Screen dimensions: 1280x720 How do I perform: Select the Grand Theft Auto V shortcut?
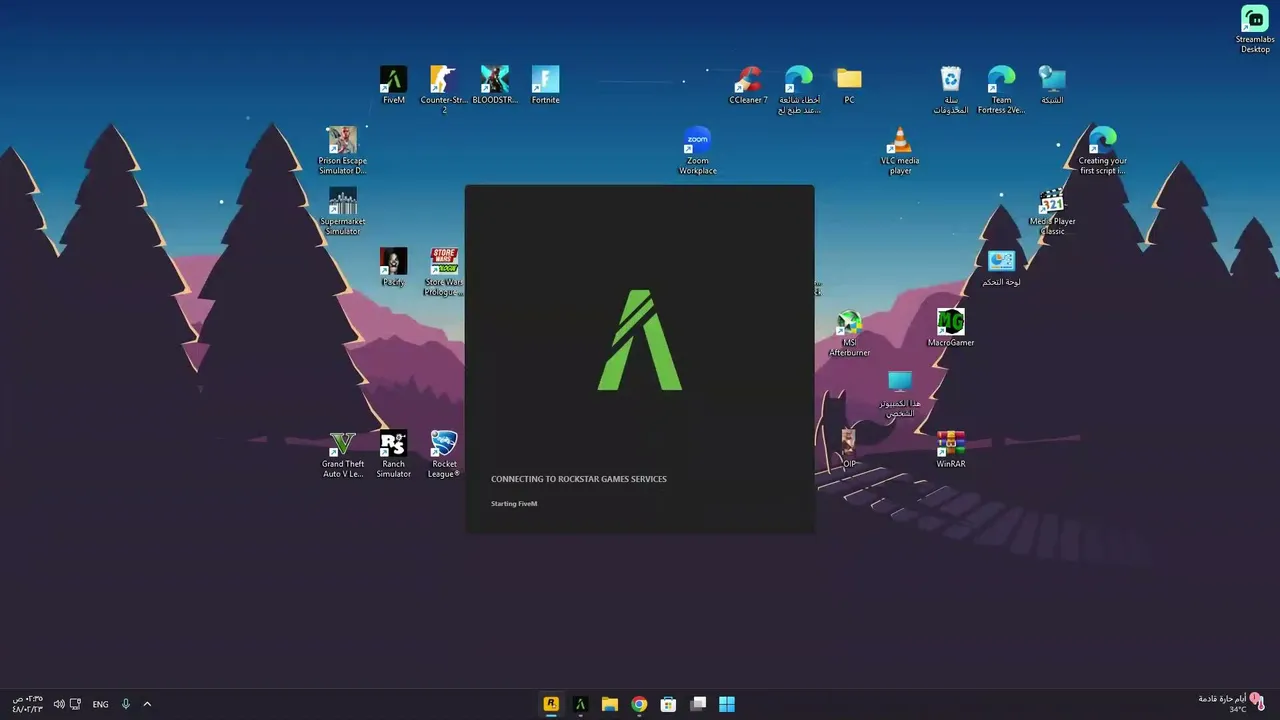click(x=342, y=454)
